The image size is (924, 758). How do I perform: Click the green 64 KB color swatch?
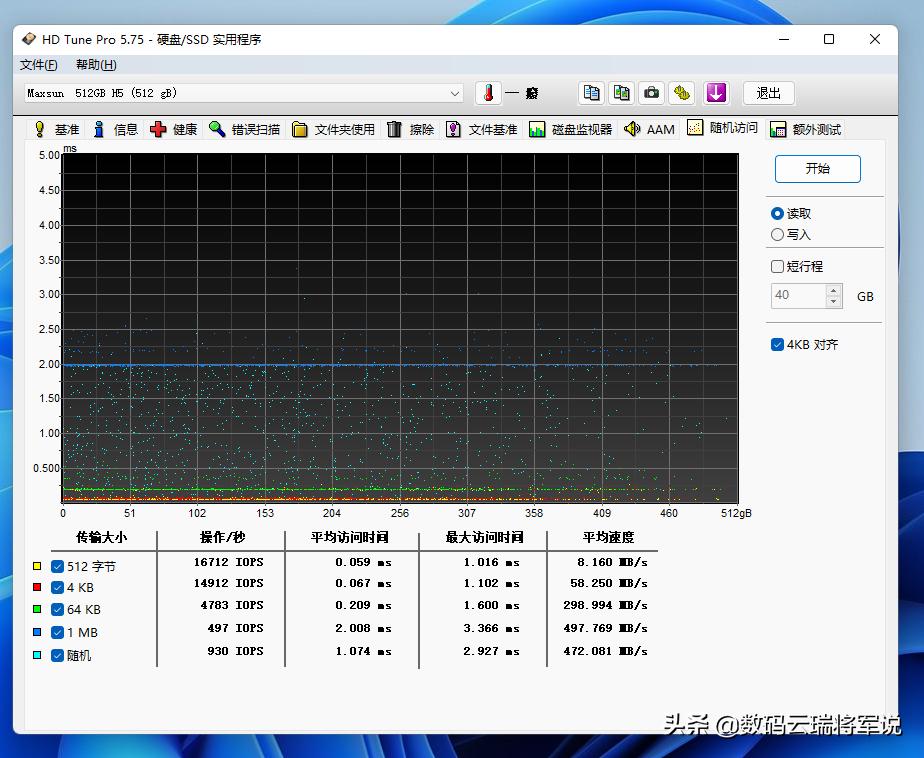(x=37, y=609)
